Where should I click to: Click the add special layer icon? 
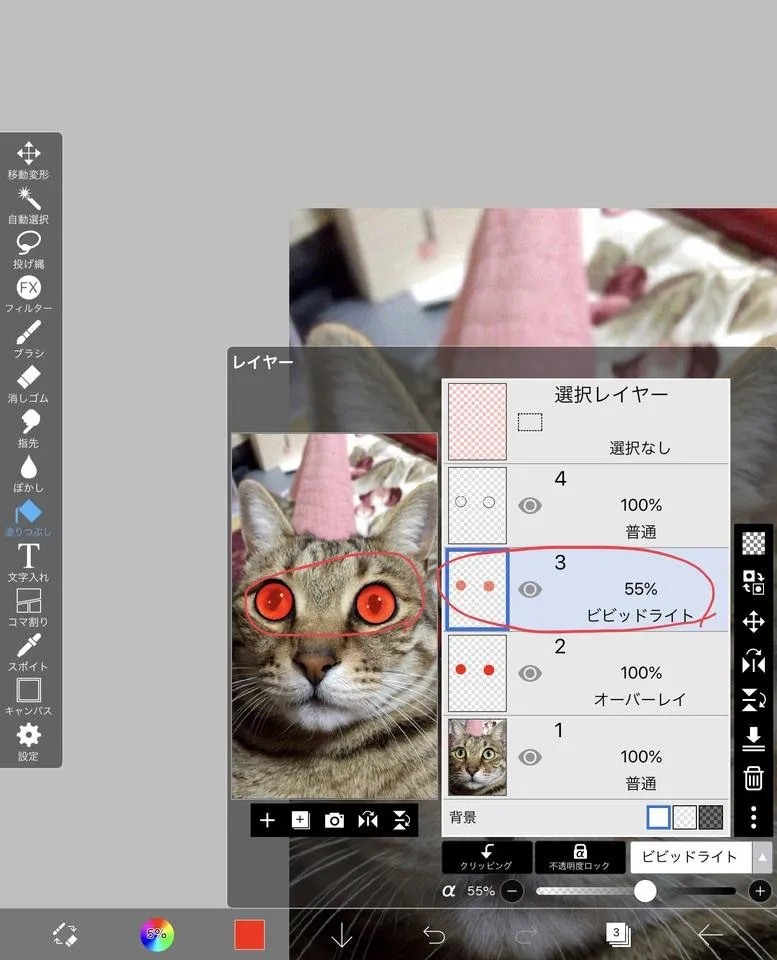click(x=300, y=820)
